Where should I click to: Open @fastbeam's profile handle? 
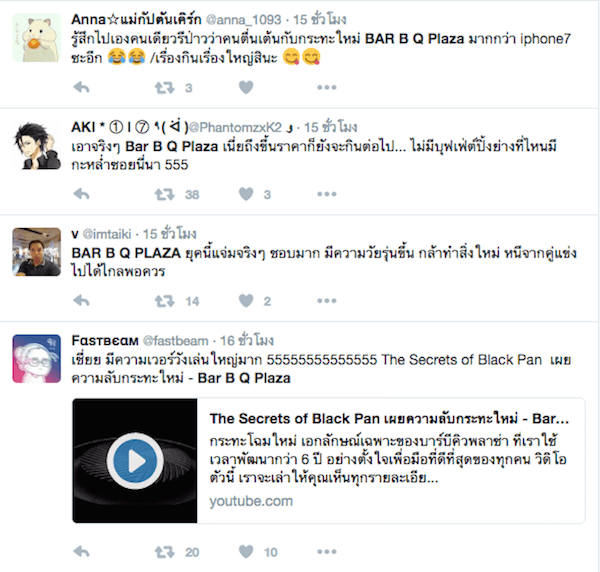coord(176,341)
